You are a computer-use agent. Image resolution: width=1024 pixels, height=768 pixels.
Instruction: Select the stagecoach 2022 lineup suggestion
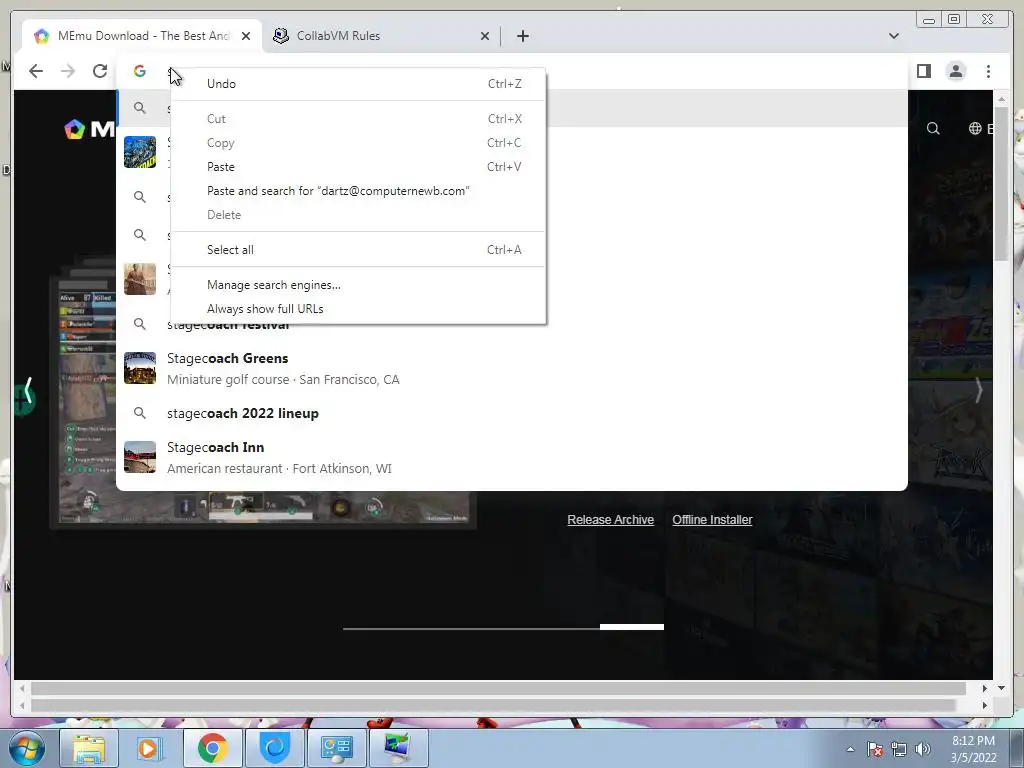click(512, 413)
